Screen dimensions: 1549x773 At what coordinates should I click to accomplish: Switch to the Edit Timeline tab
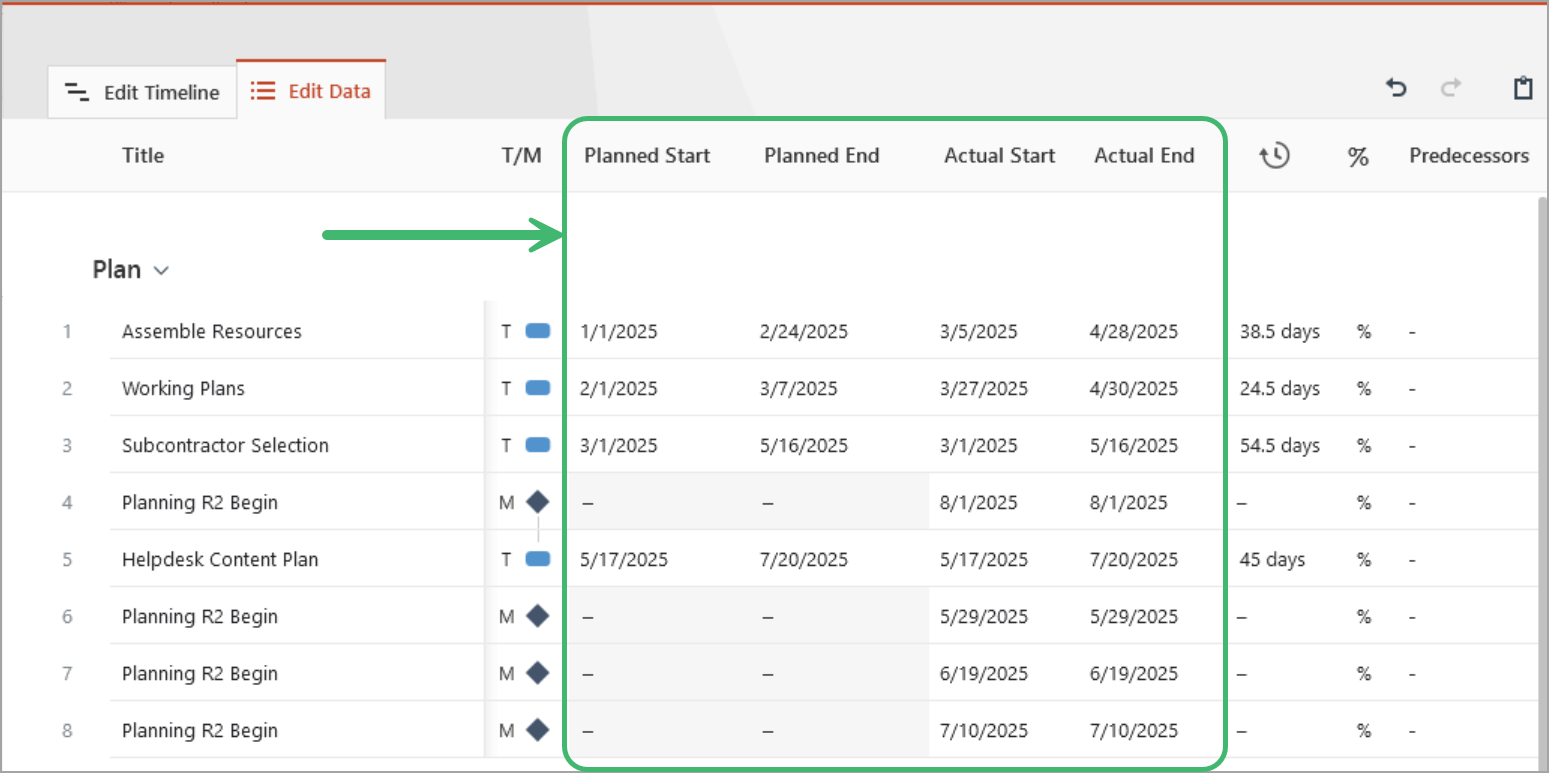point(142,91)
